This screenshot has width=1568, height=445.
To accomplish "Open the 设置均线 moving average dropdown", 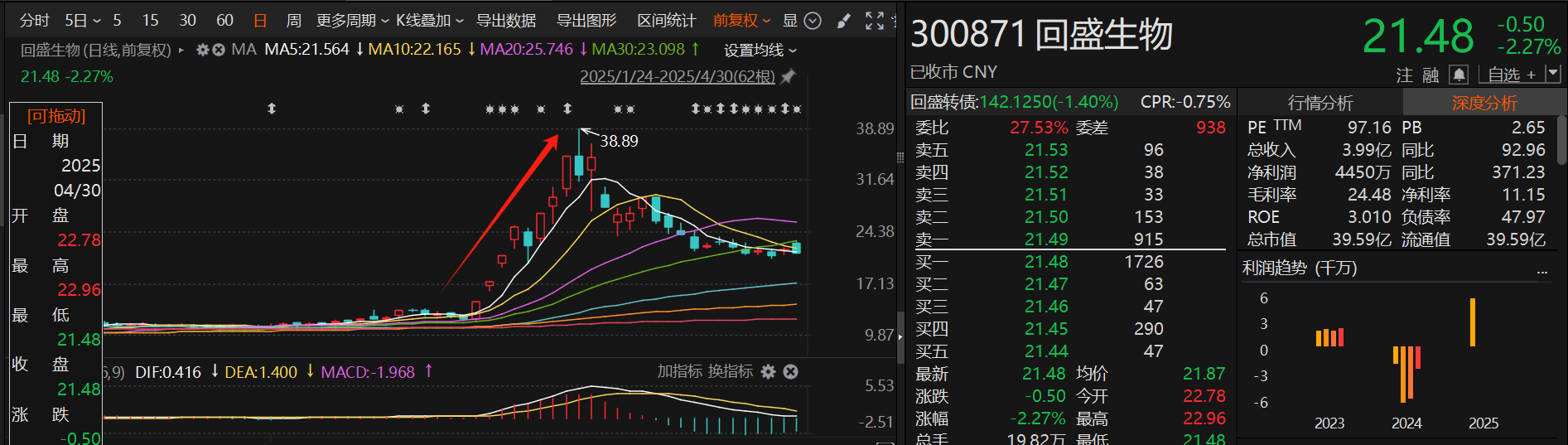I will coord(760,51).
